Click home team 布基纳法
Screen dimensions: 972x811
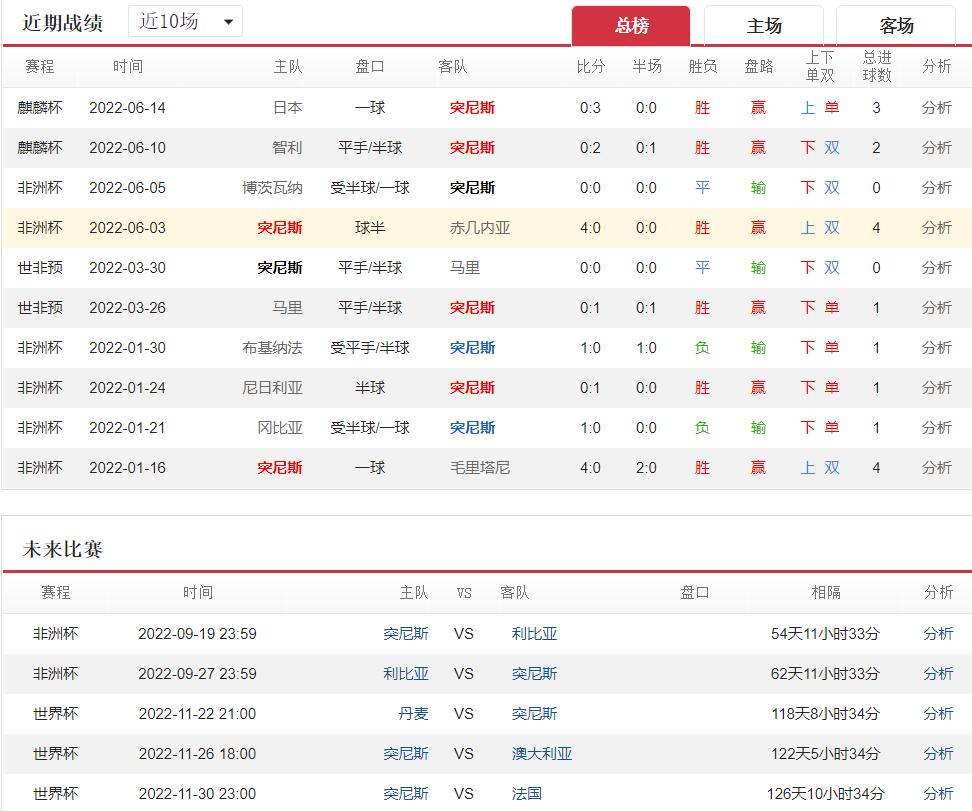(x=273, y=348)
